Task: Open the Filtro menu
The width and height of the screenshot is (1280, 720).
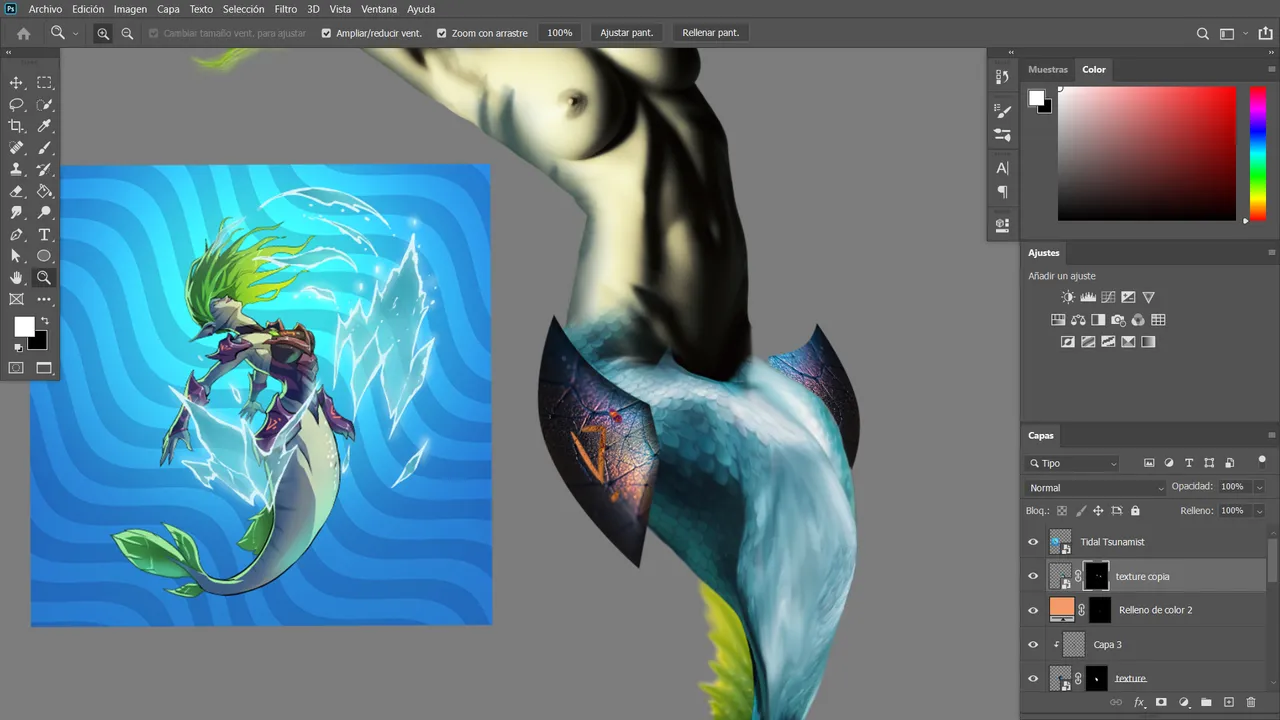Action: click(x=285, y=9)
